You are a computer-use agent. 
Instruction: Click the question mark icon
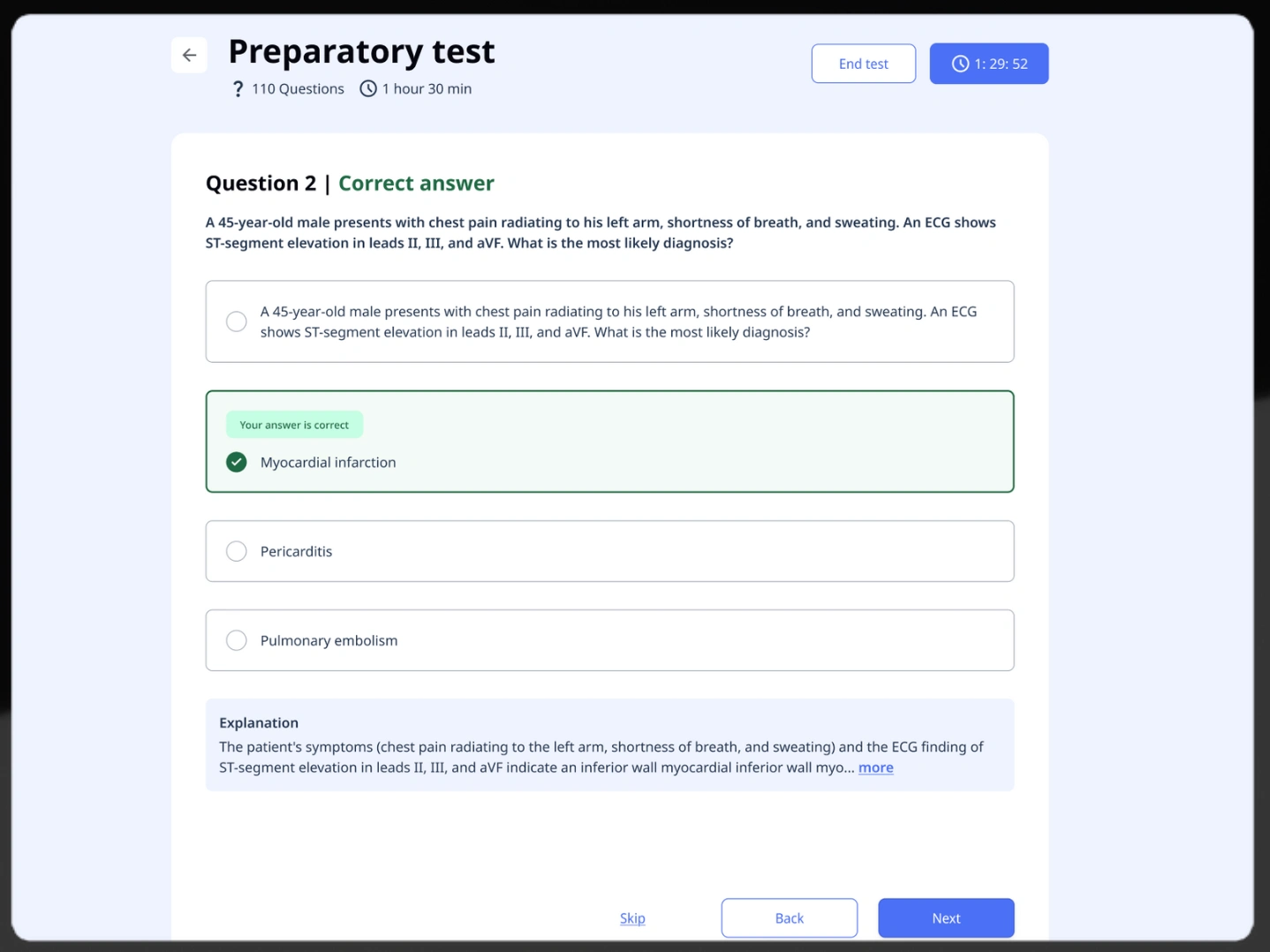point(238,89)
